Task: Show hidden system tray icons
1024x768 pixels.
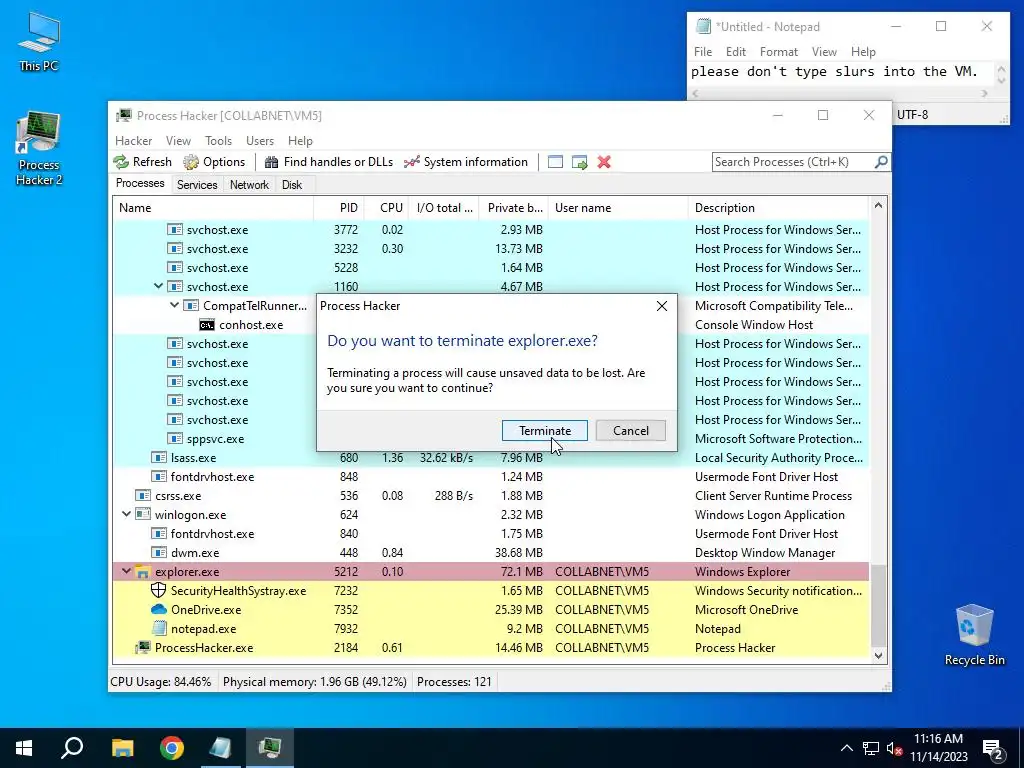Action: click(x=846, y=748)
